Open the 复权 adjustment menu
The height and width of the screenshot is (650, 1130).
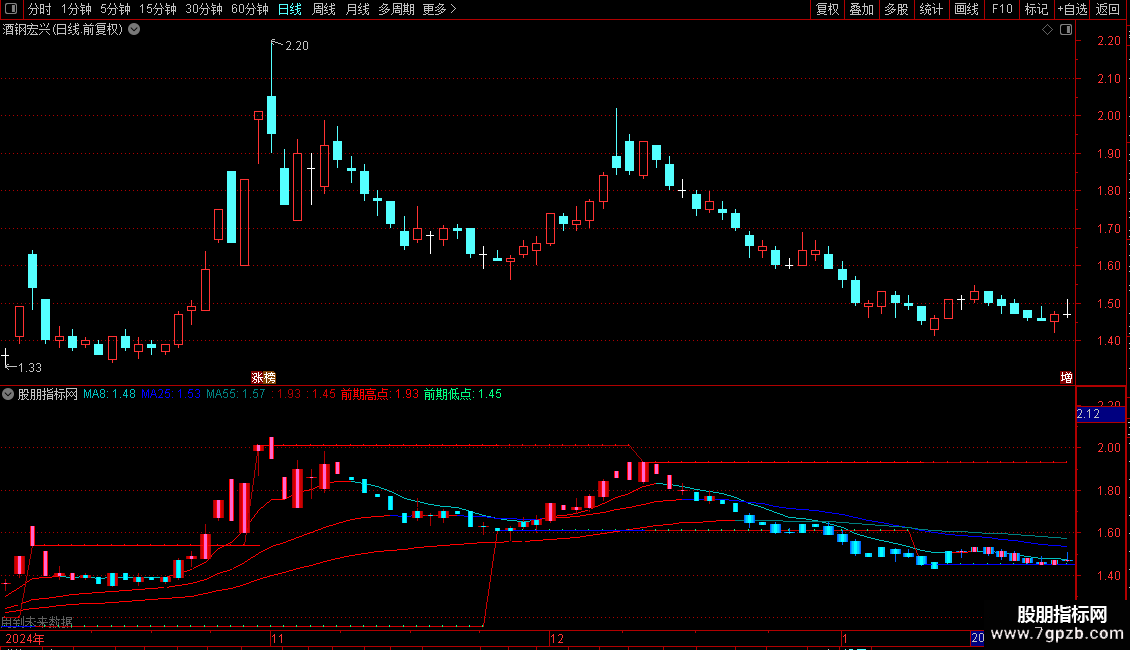[x=827, y=9]
